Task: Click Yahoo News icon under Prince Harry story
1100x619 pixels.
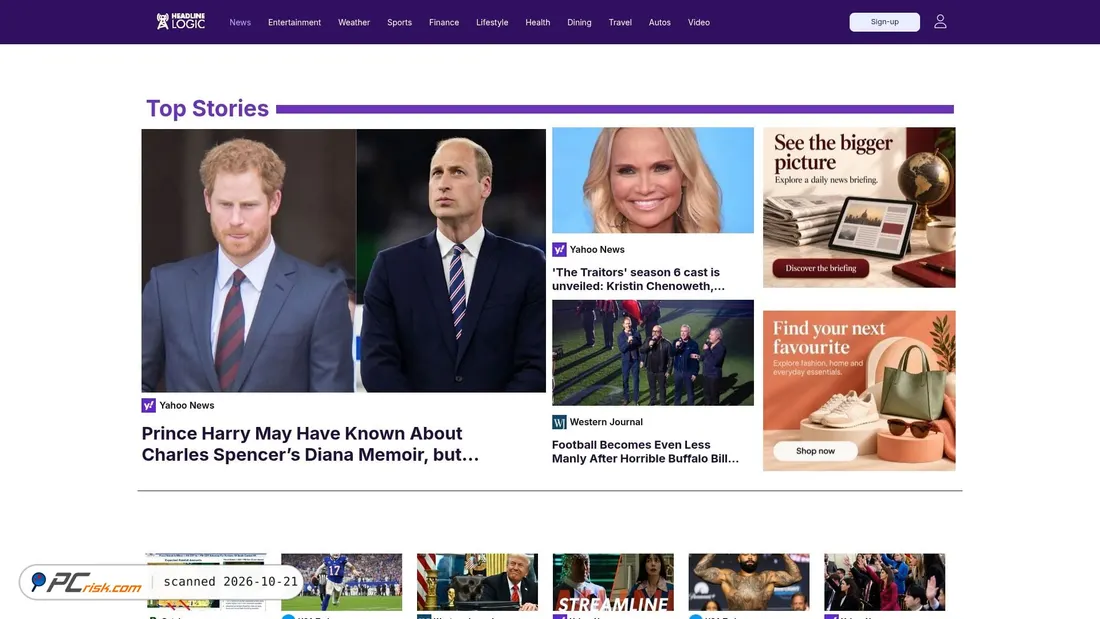Action: tap(149, 405)
